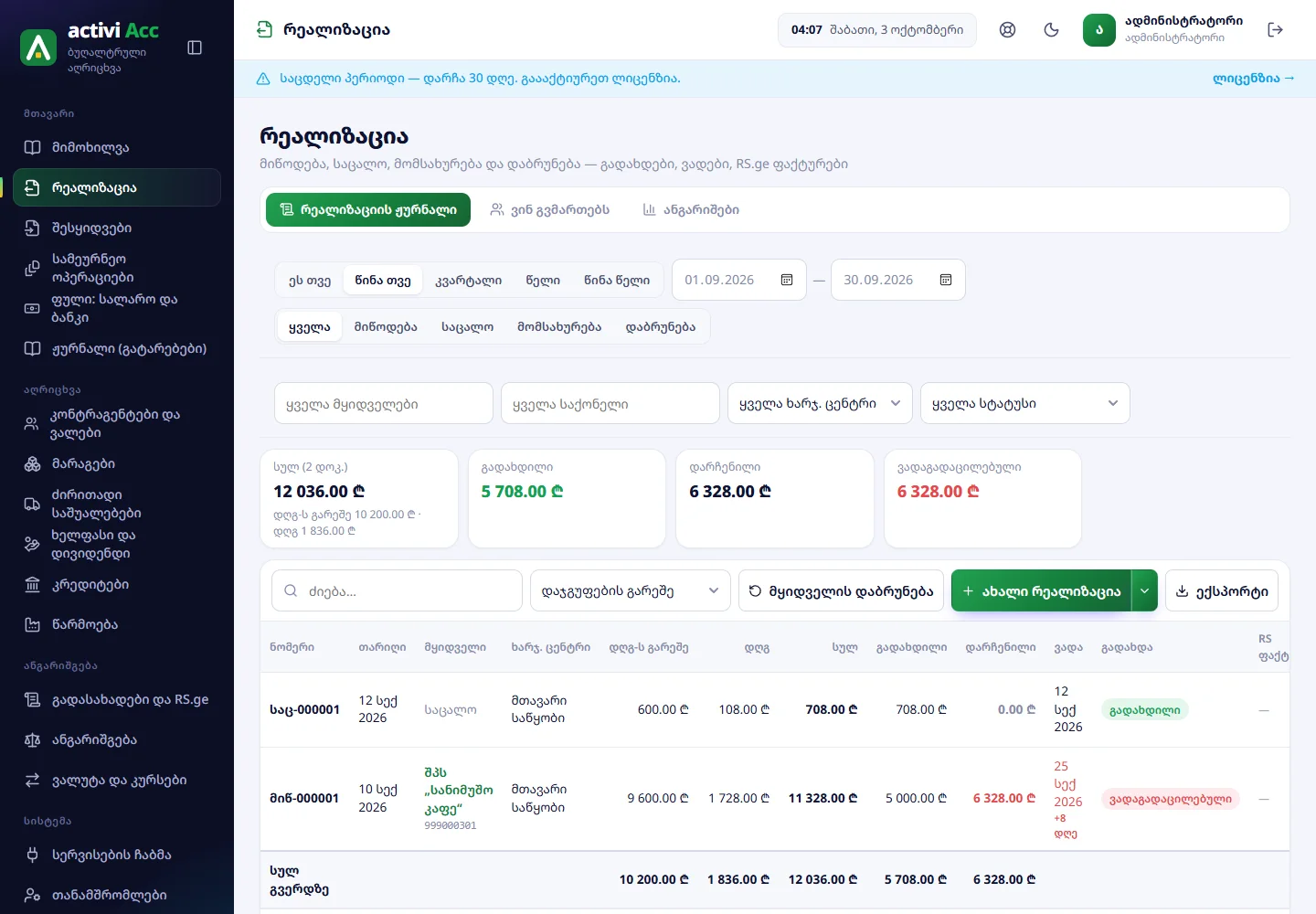Click the ძიება search field
This screenshot has height=914, width=1316.
click(397, 590)
